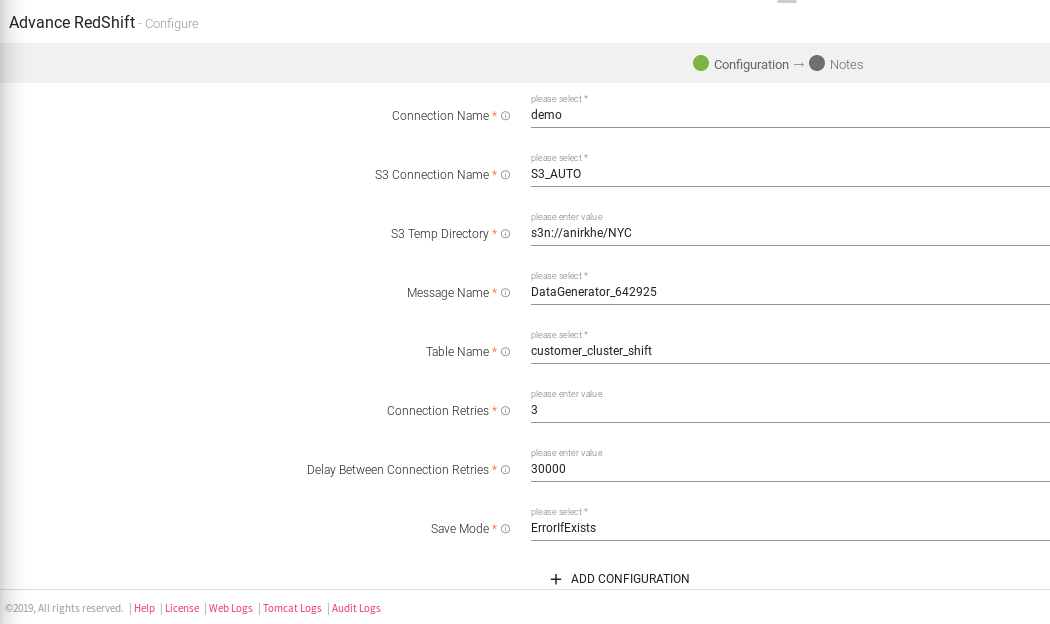Switch to the Notes step
The height and width of the screenshot is (624, 1050).
point(845,64)
